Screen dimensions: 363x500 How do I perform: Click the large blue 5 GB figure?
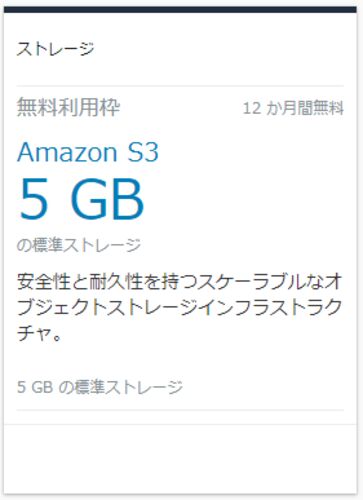point(82,199)
